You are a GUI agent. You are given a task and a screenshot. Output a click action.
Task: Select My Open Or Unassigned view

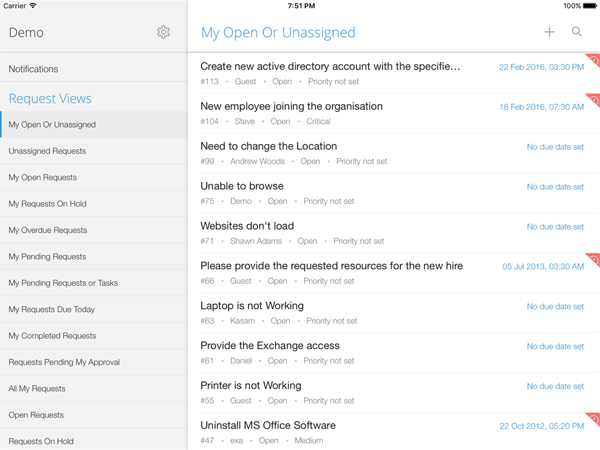click(52, 125)
